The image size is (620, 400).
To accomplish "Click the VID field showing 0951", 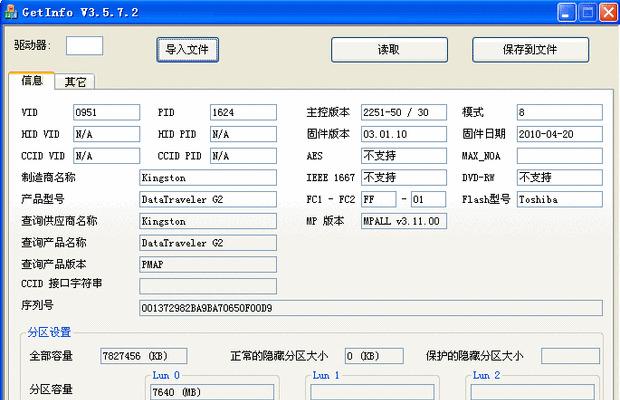I will click(x=107, y=112).
